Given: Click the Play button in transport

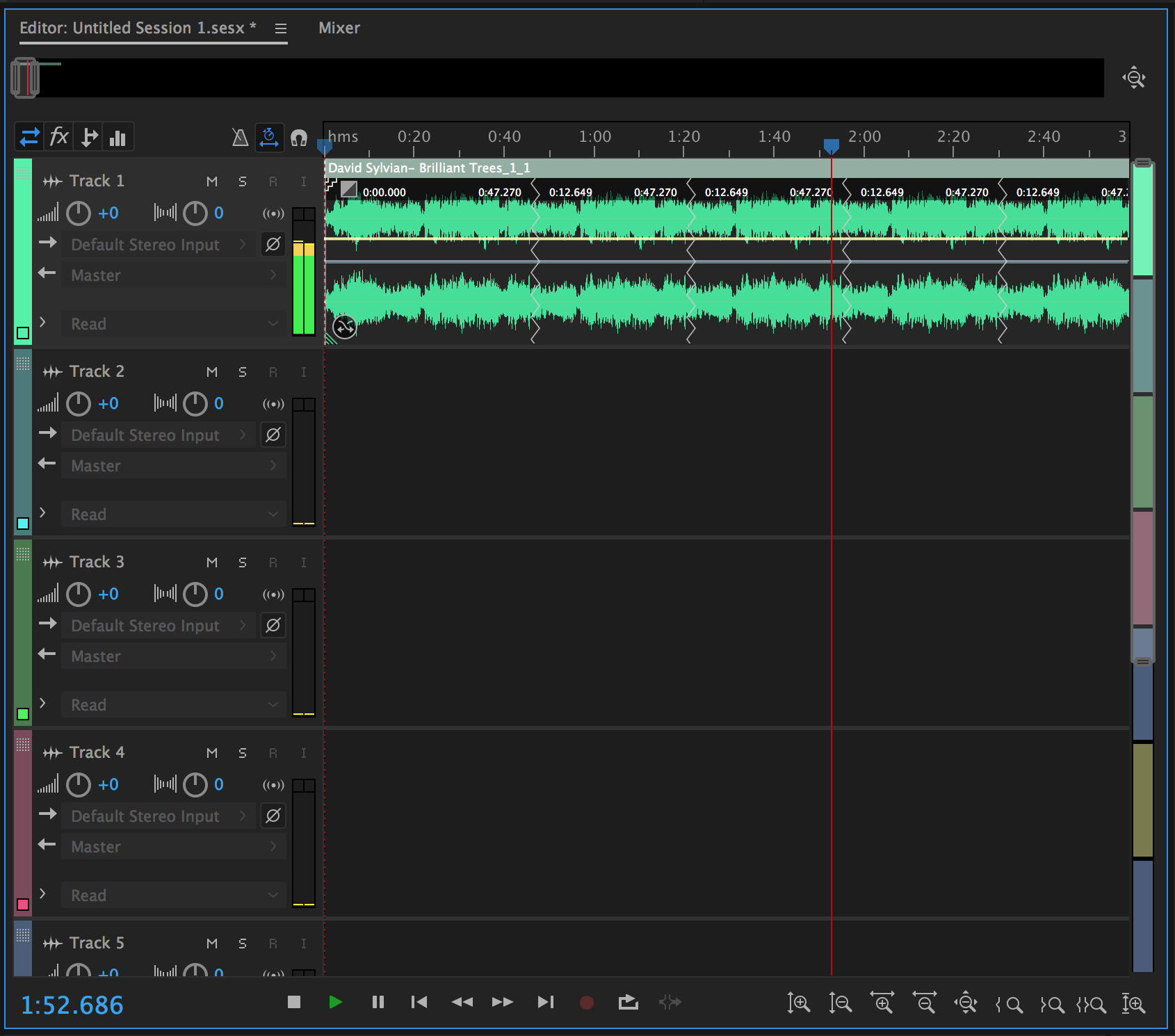Looking at the screenshot, I should pos(335,1002).
